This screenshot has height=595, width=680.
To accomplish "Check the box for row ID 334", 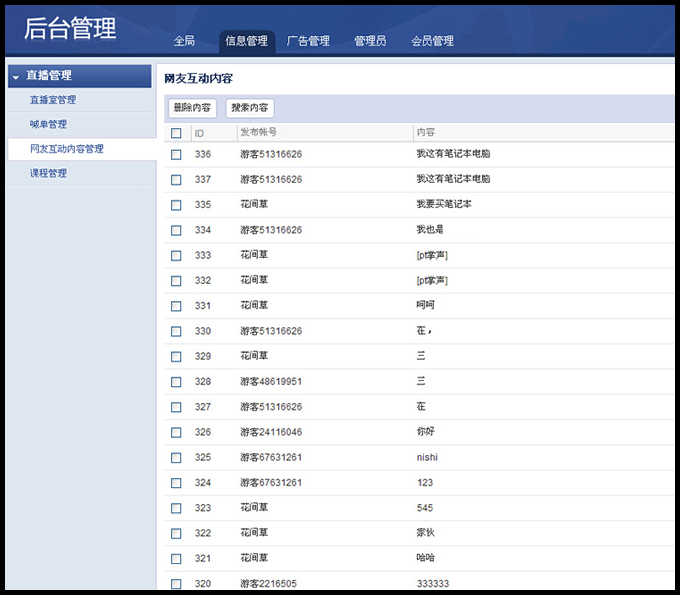I will (x=176, y=230).
